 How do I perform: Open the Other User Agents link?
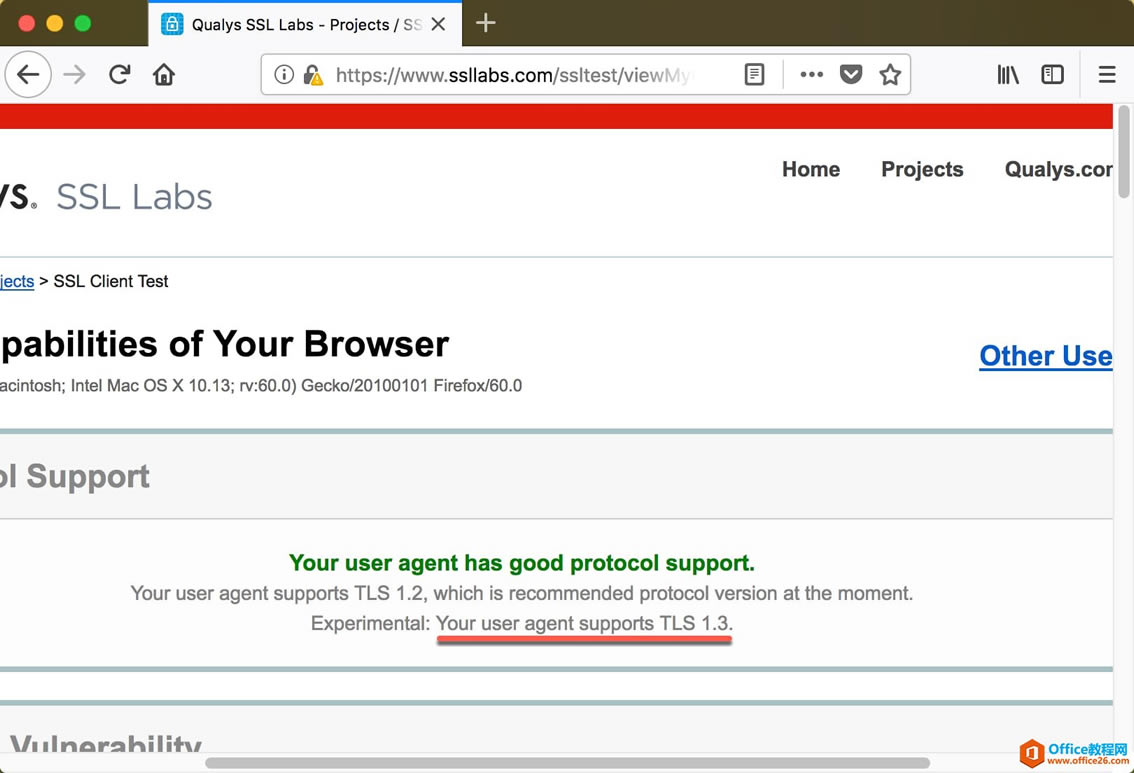tap(1046, 356)
